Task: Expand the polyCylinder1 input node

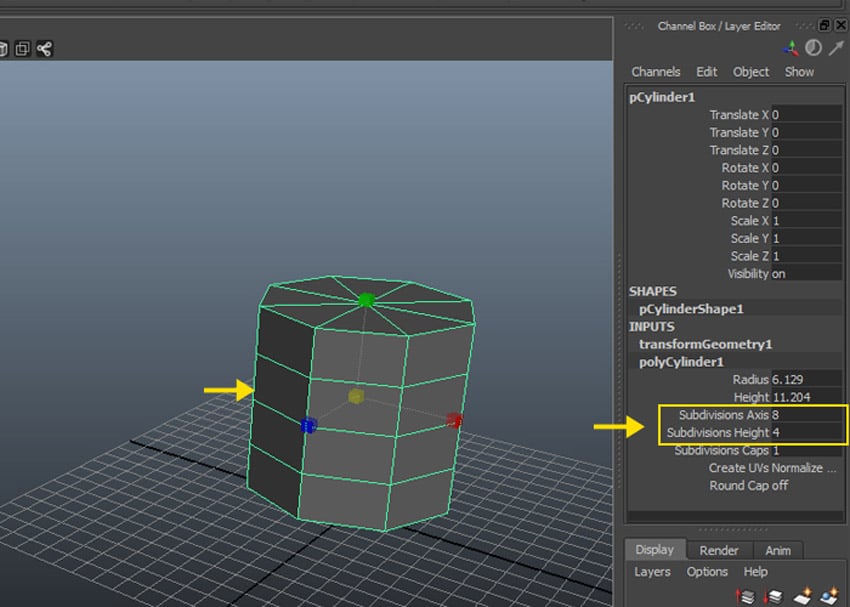Action: pos(680,362)
